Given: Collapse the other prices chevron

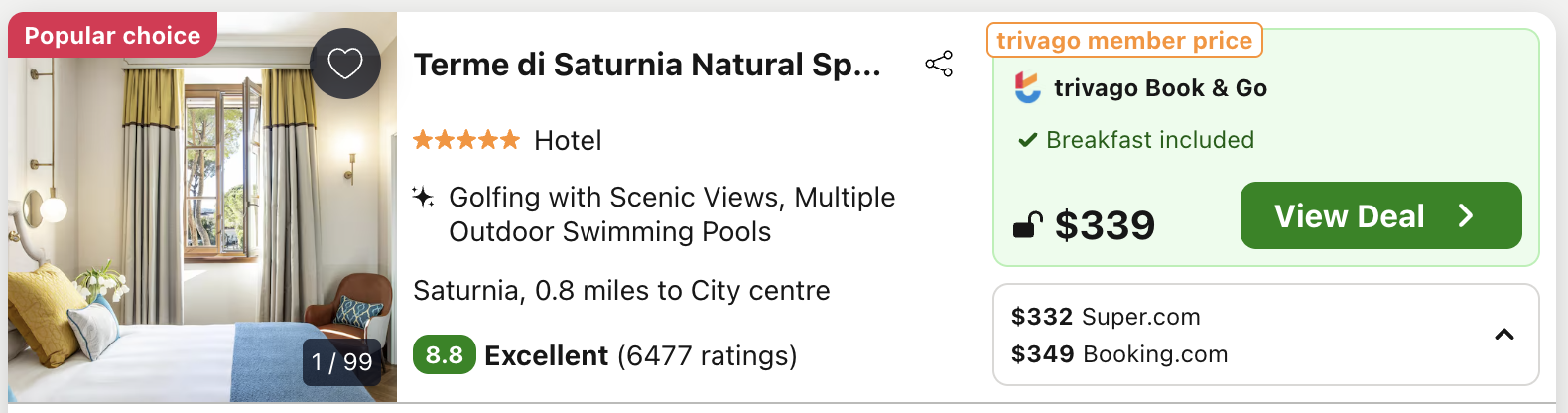Looking at the screenshot, I should click(x=1504, y=335).
